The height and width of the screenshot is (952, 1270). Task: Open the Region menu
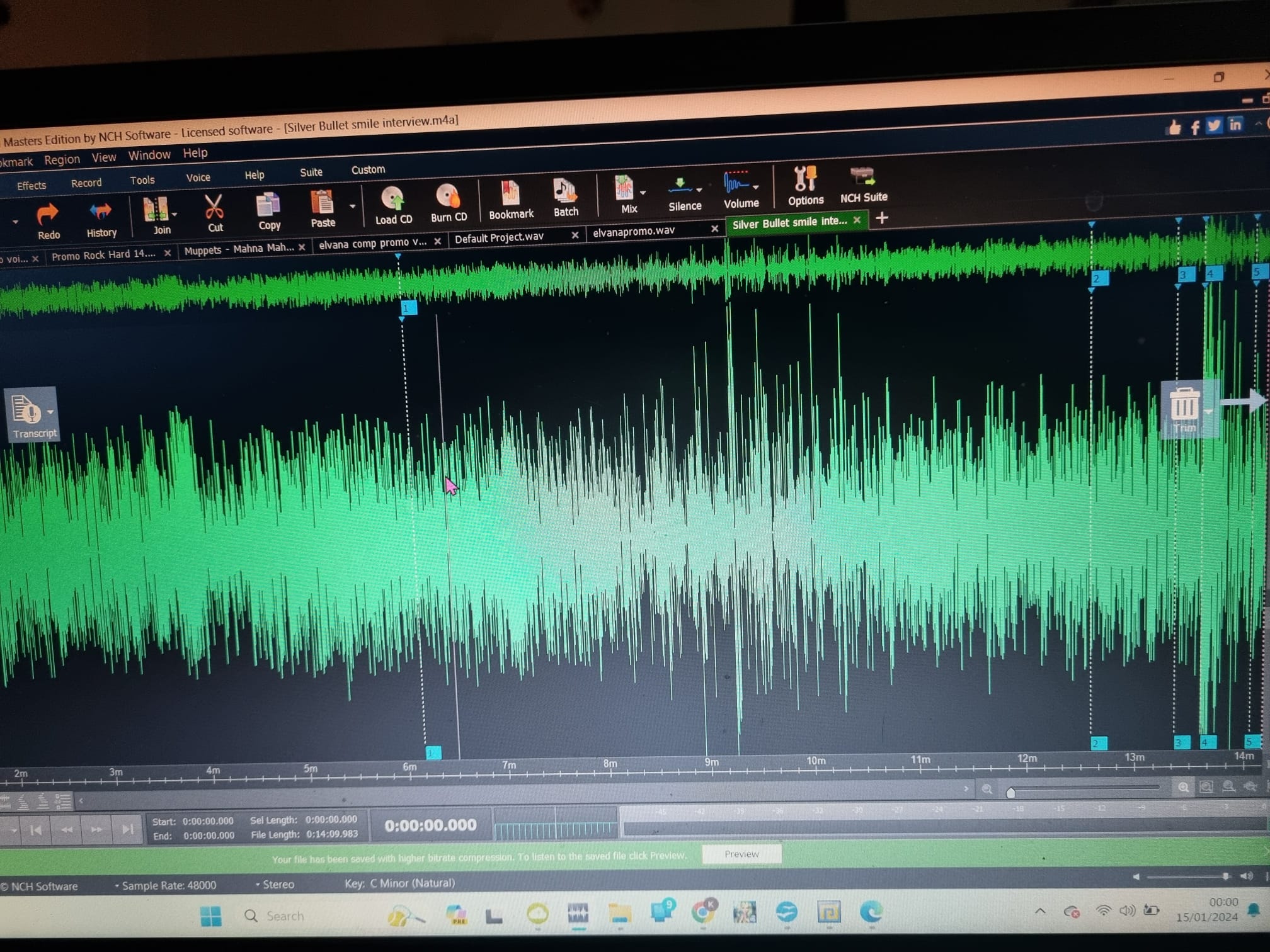click(x=62, y=160)
